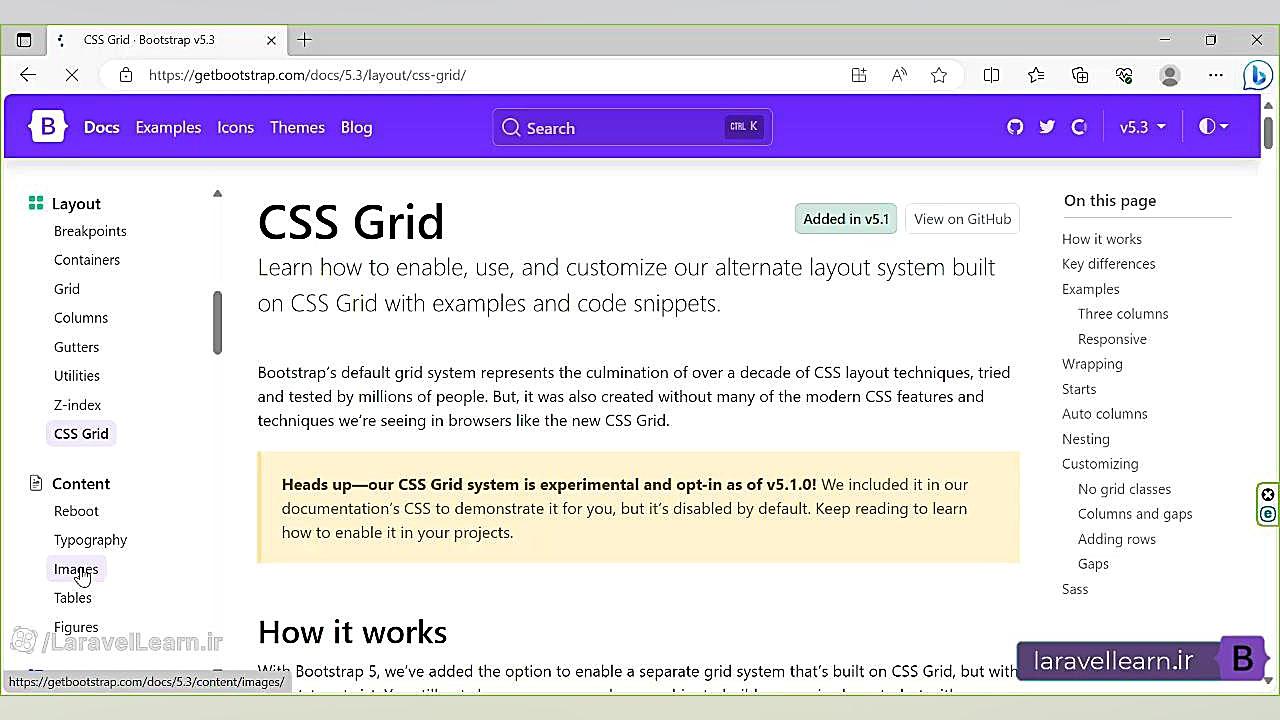
Task: Jump to Customizing section
Action: [x=1100, y=464]
